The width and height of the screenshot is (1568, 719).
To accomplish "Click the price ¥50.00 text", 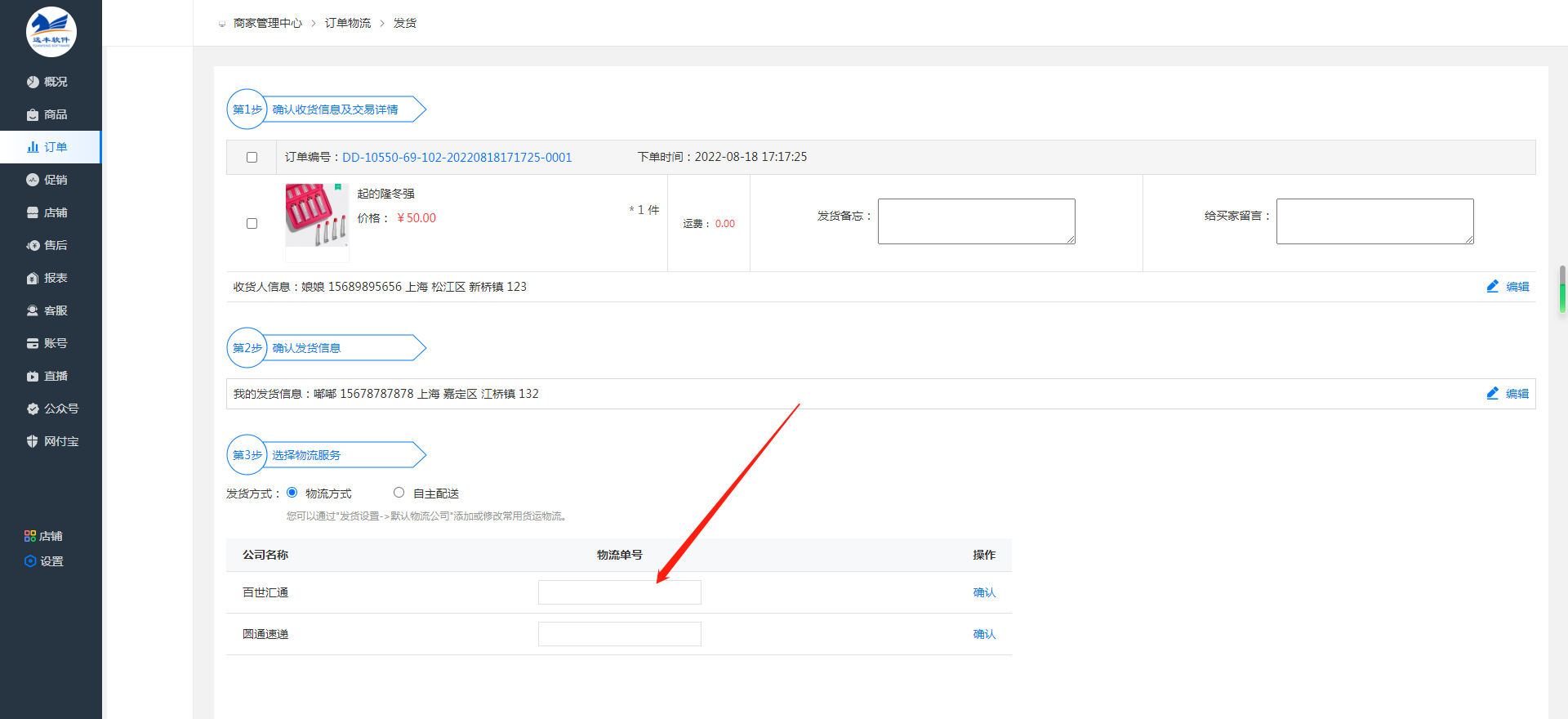I will [x=416, y=218].
